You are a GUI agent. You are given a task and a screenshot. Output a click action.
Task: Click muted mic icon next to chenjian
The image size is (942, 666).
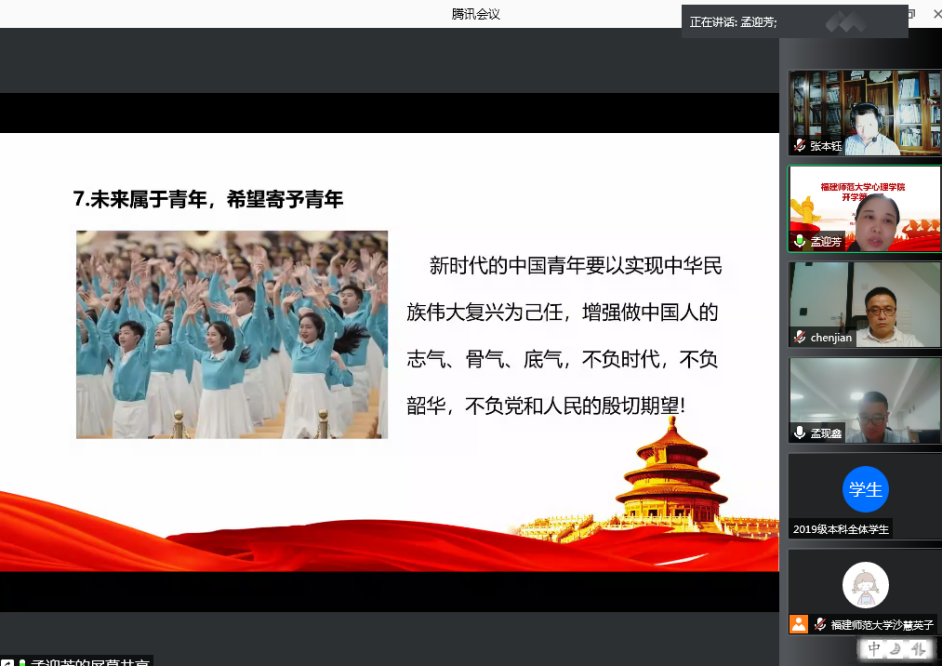click(799, 337)
